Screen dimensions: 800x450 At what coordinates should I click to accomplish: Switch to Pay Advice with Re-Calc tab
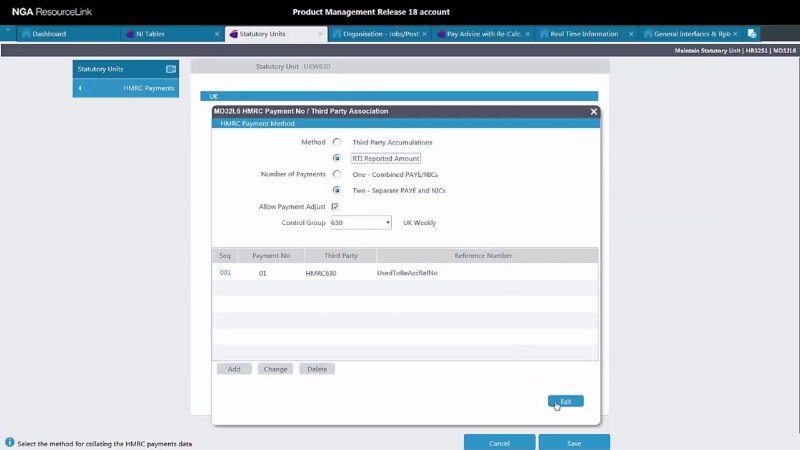click(x=478, y=33)
